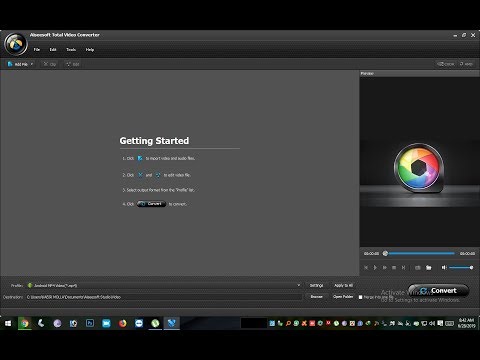The width and height of the screenshot is (480, 360).
Task: Open the File menu
Action: pyautogui.click(x=37, y=50)
